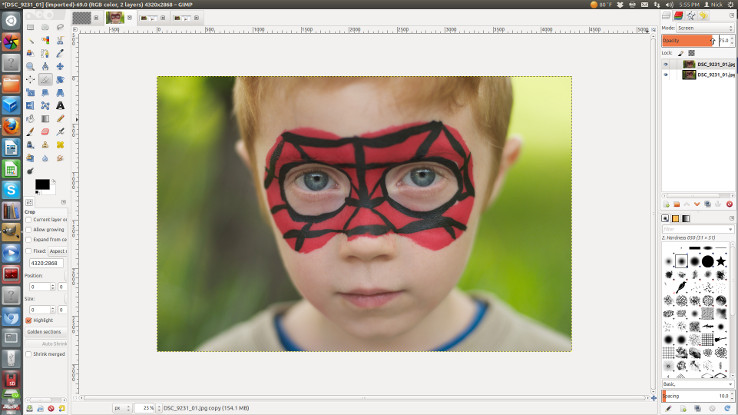
Task: Toggle Lock alpha channel checkerboard icon
Action: point(691,53)
